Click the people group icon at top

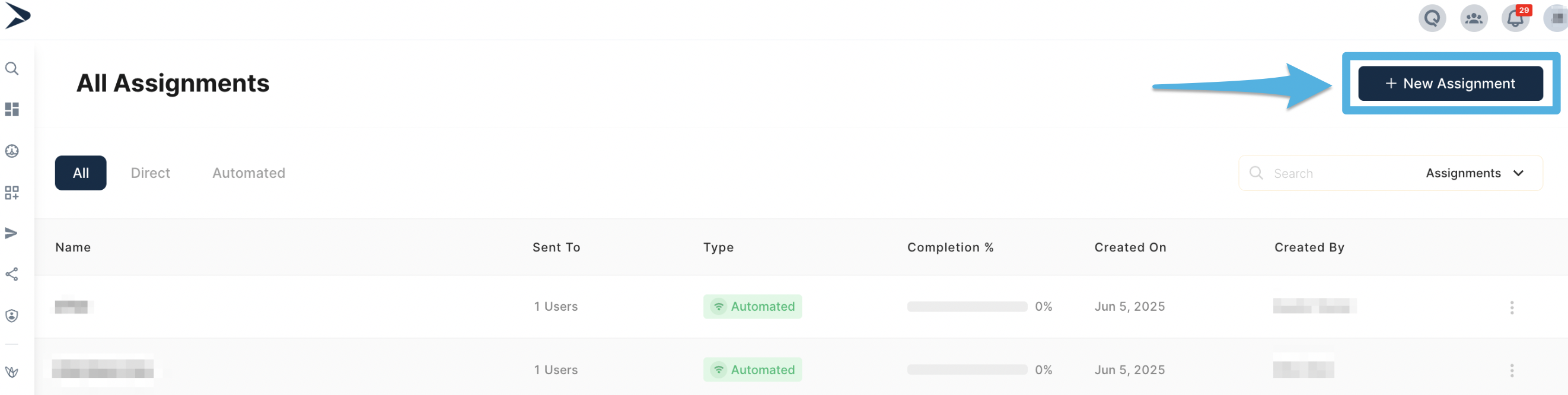click(1473, 18)
